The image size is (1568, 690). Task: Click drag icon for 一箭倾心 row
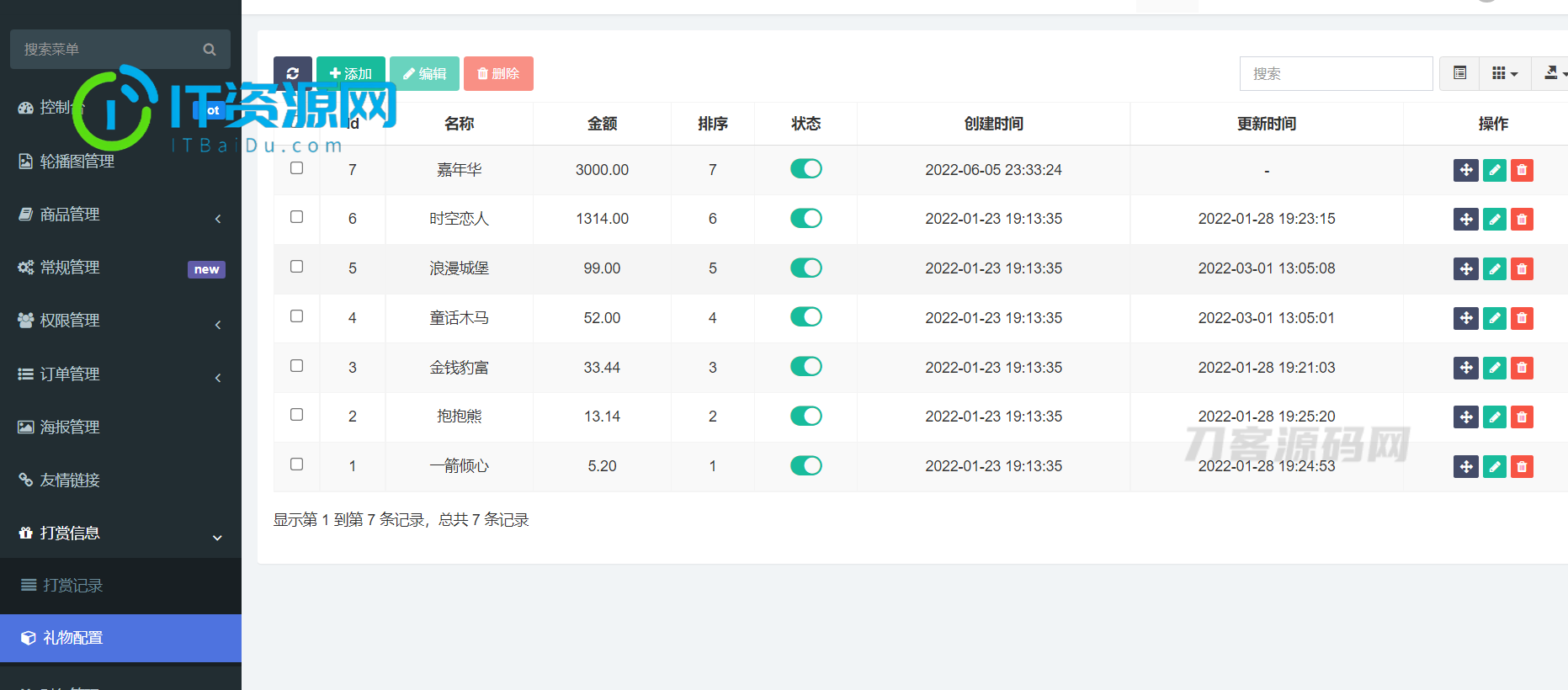point(1465,467)
